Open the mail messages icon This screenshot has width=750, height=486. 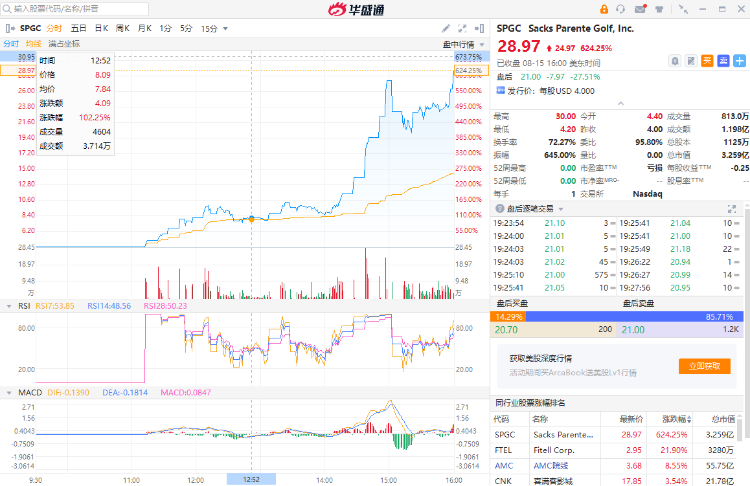pyautogui.click(x=640, y=9)
